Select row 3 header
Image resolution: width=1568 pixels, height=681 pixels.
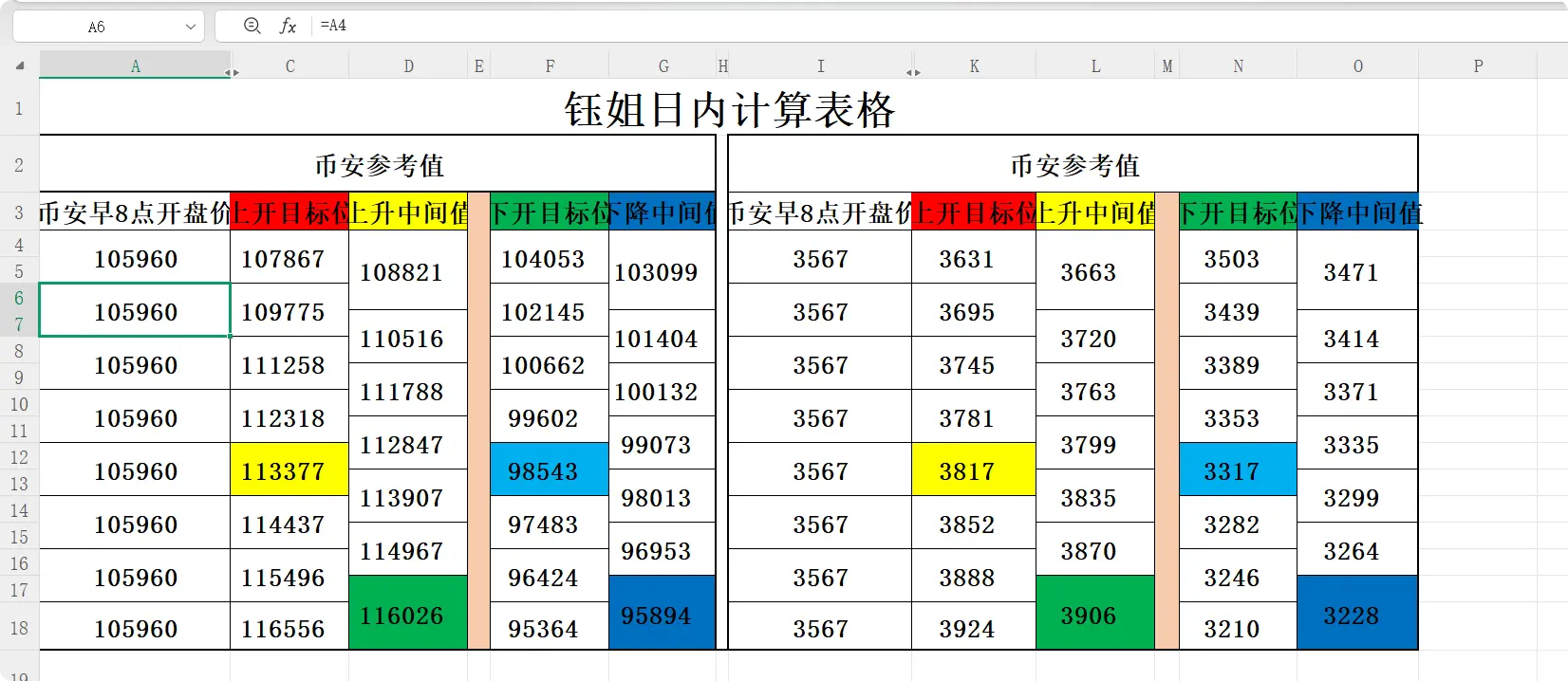(19, 212)
